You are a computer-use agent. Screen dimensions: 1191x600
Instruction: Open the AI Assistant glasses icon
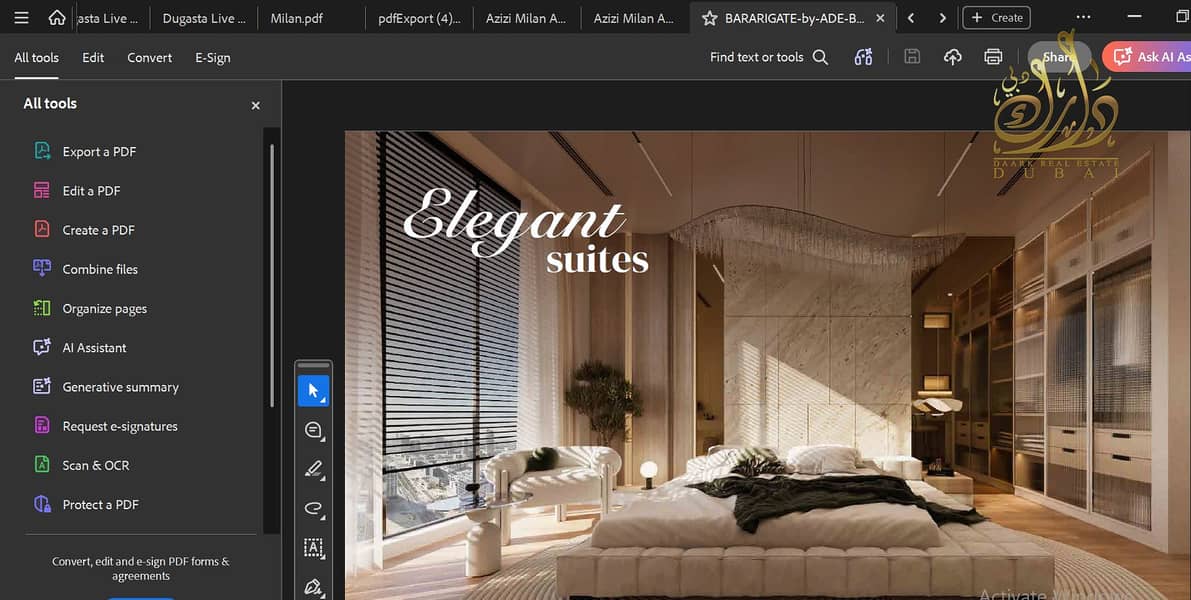(863, 57)
